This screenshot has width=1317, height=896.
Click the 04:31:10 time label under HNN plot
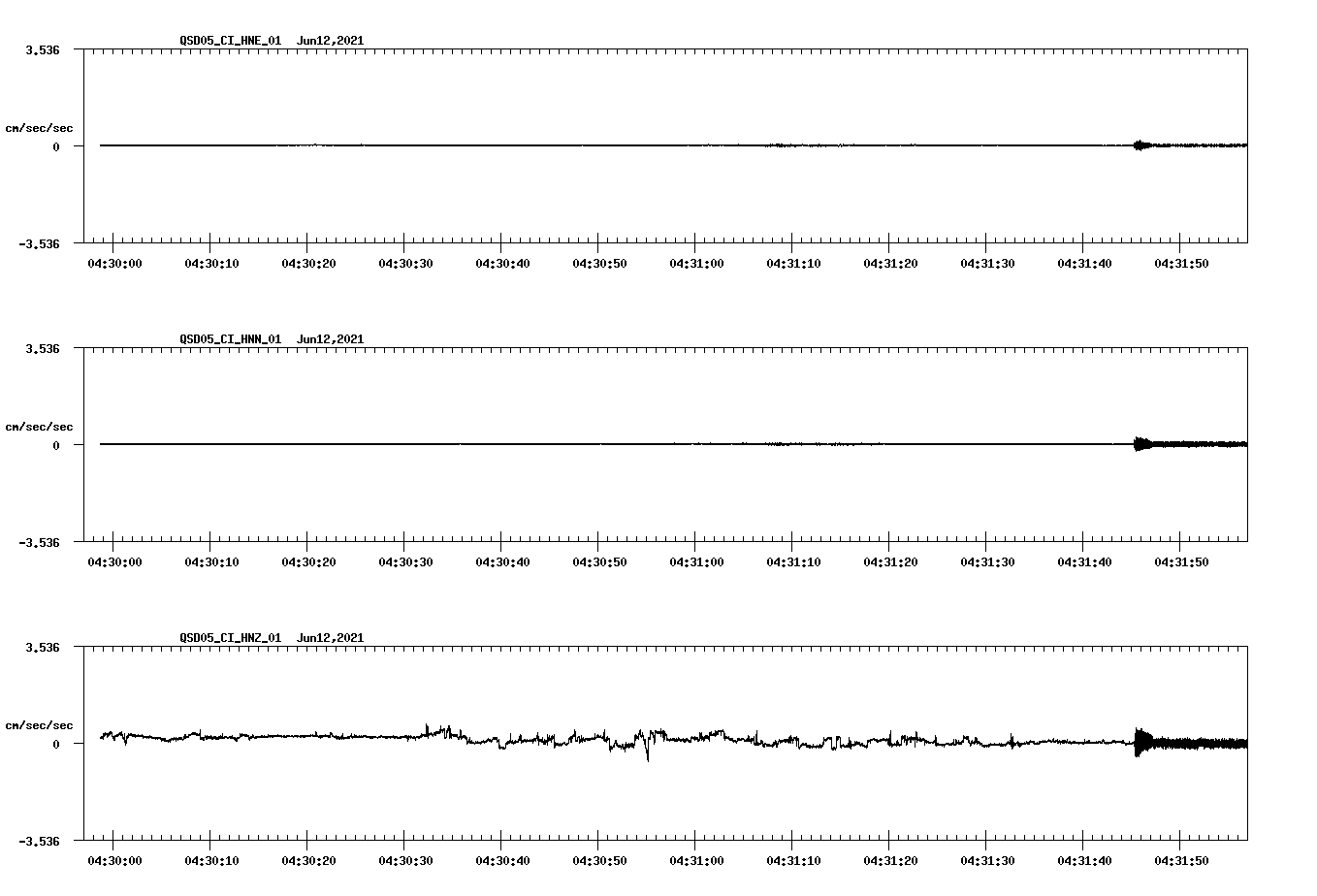[793, 562]
